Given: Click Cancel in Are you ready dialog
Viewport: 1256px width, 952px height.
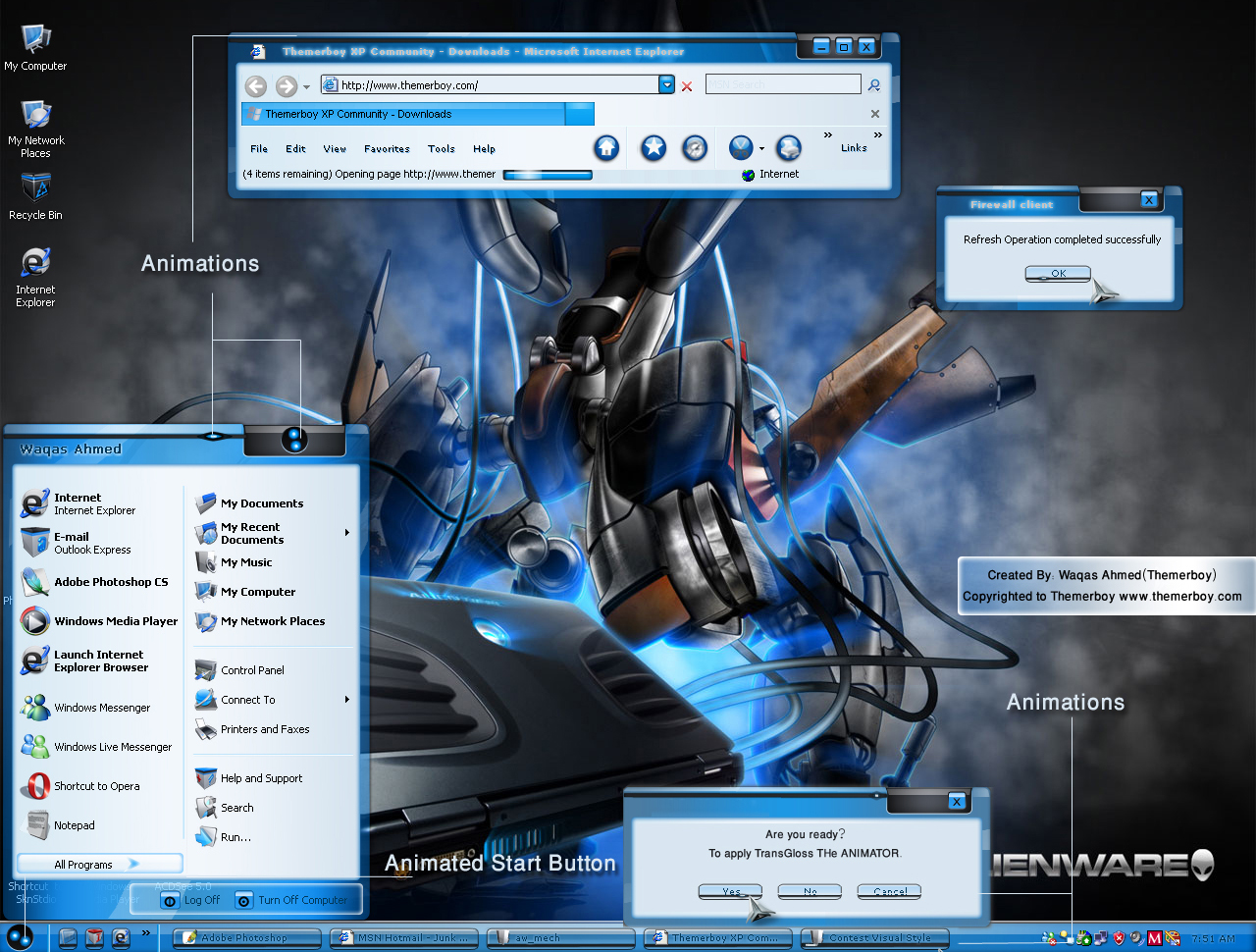Looking at the screenshot, I should click(x=890, y=891).
